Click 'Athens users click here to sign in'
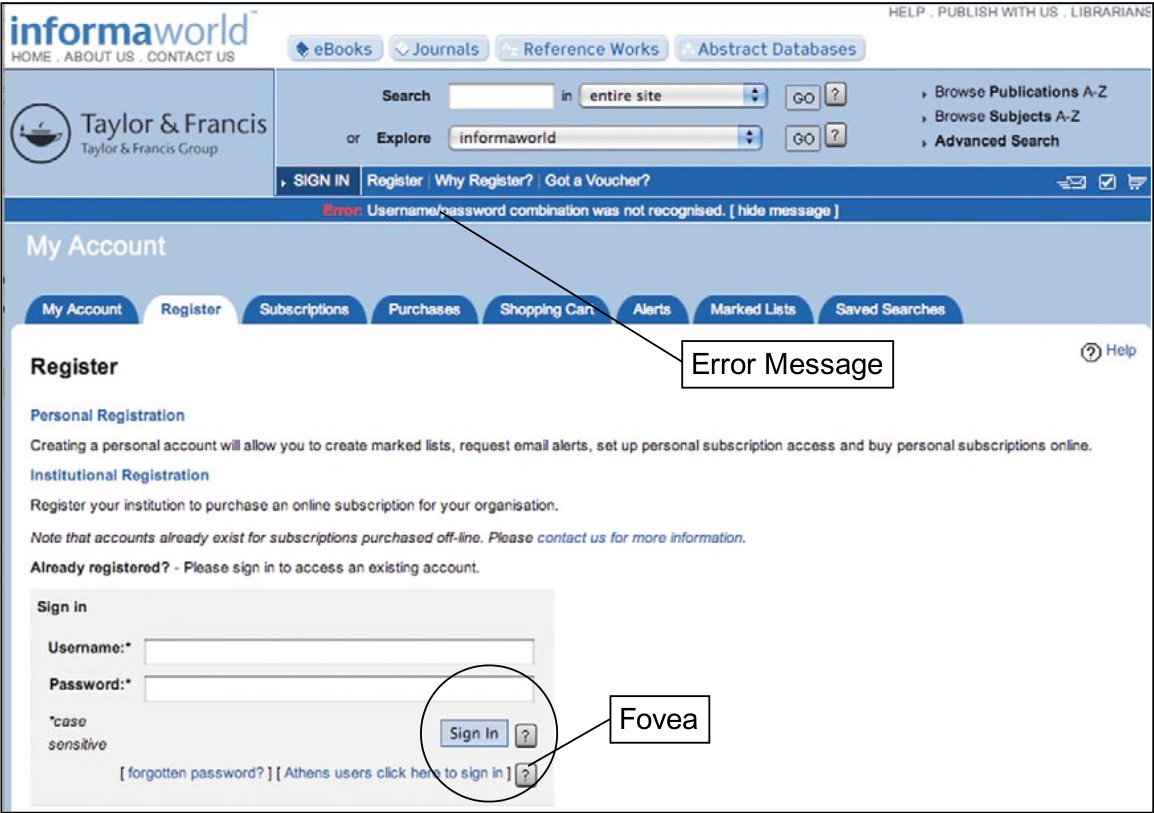1154x813 pixels. [x=393, y=773]
